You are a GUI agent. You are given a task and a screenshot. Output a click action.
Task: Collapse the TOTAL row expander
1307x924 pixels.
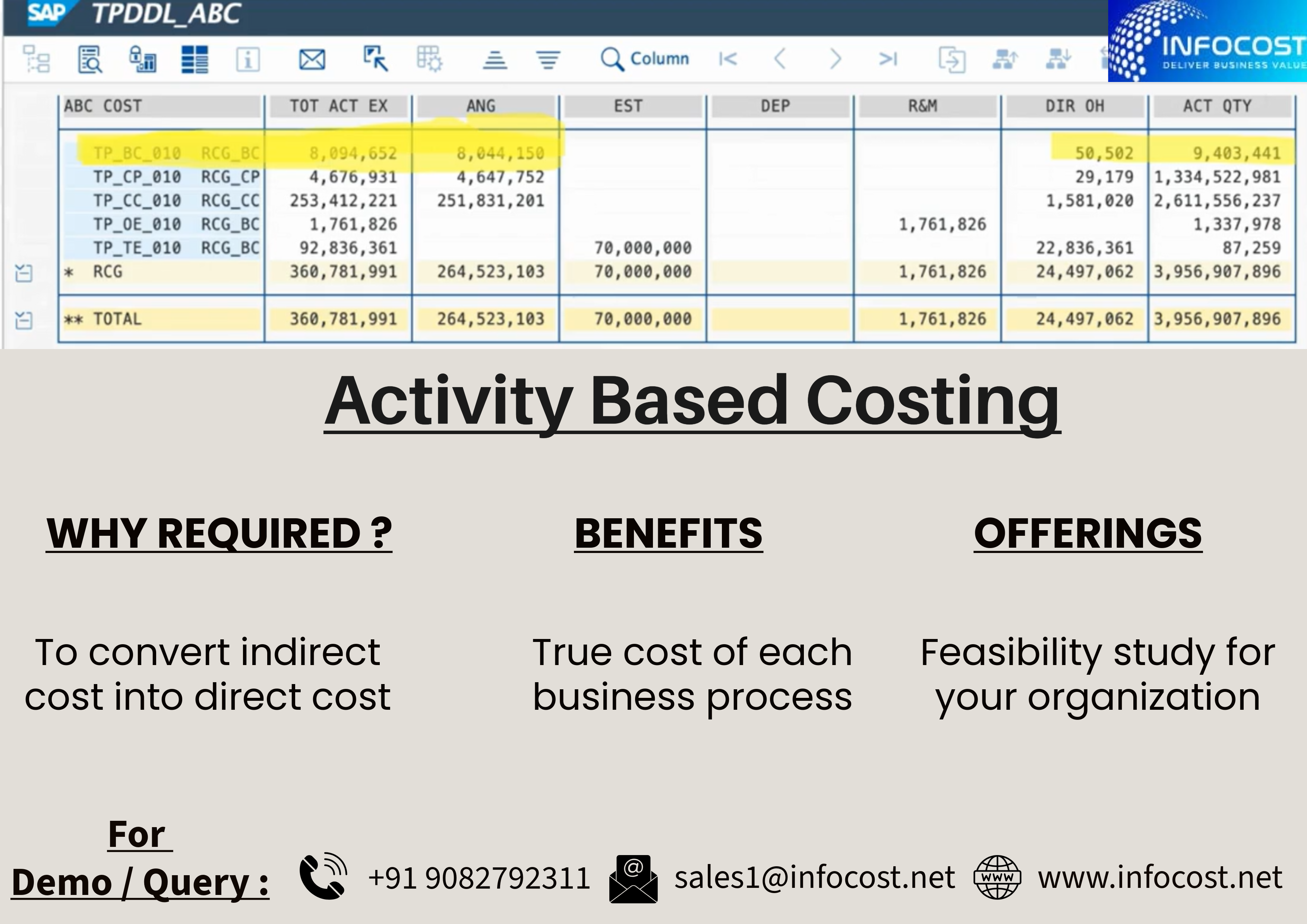coord(23,320)
